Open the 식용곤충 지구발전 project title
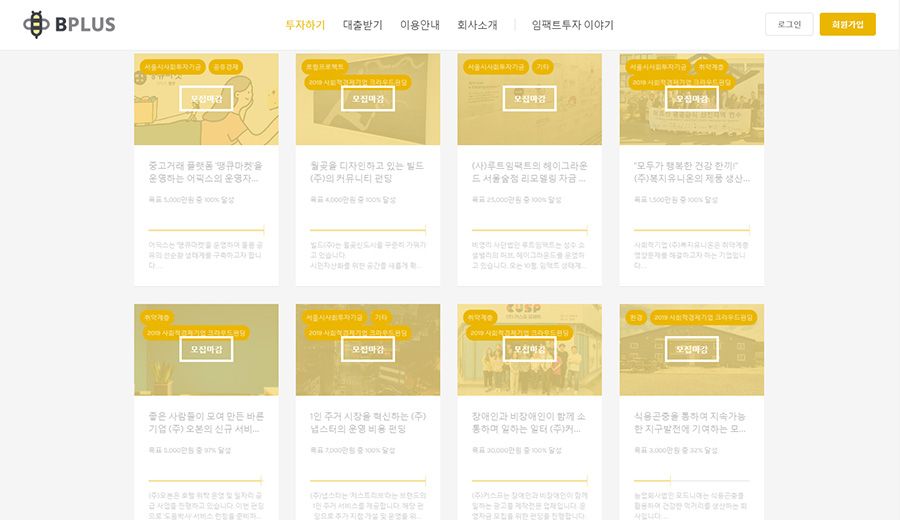The image size is (900, 520). (691, 421)
